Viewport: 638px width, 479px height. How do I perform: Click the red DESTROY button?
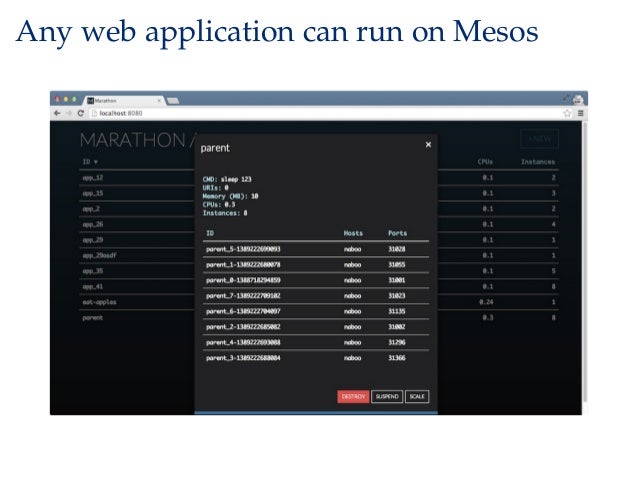click(x=353, y=396)
